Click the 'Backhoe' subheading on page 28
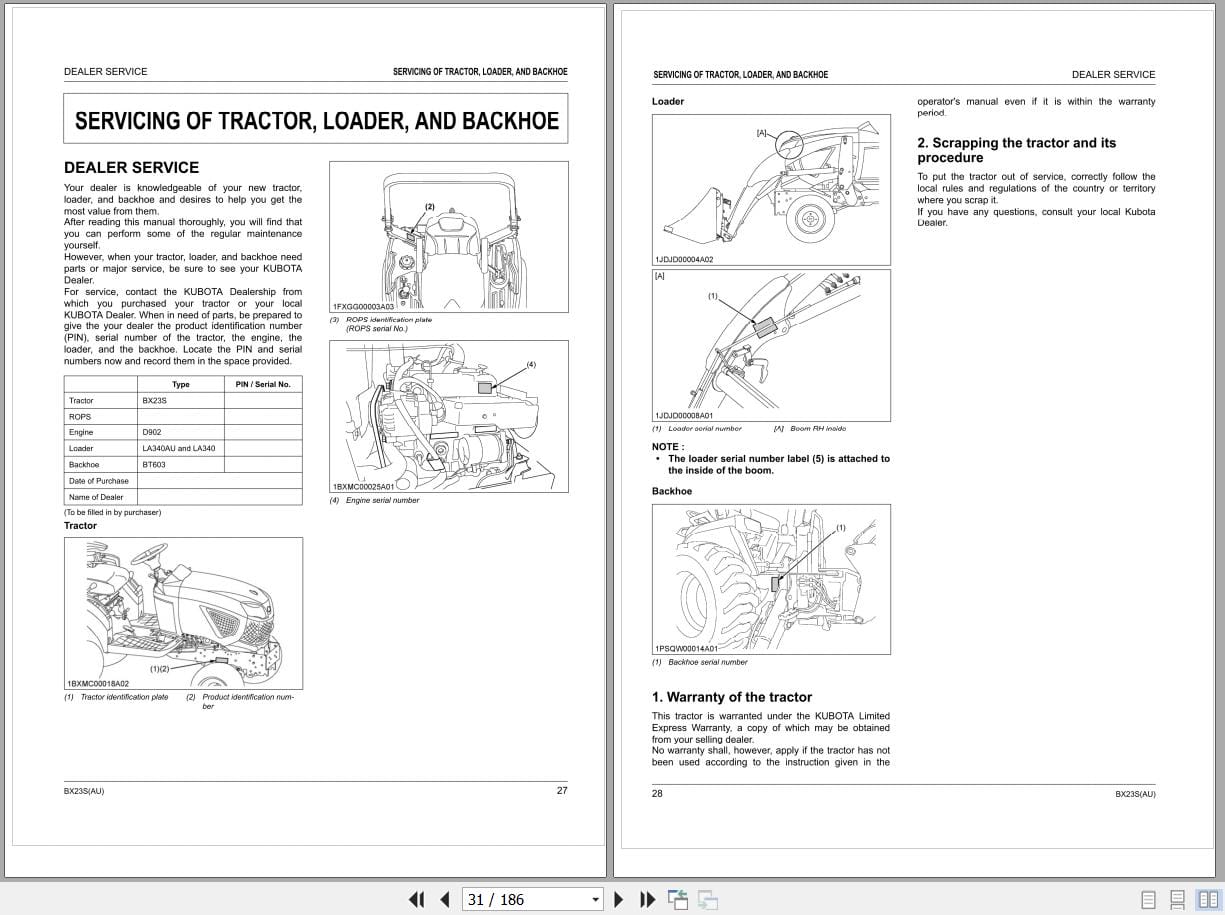1225x915 pixels. click(672, 491)
